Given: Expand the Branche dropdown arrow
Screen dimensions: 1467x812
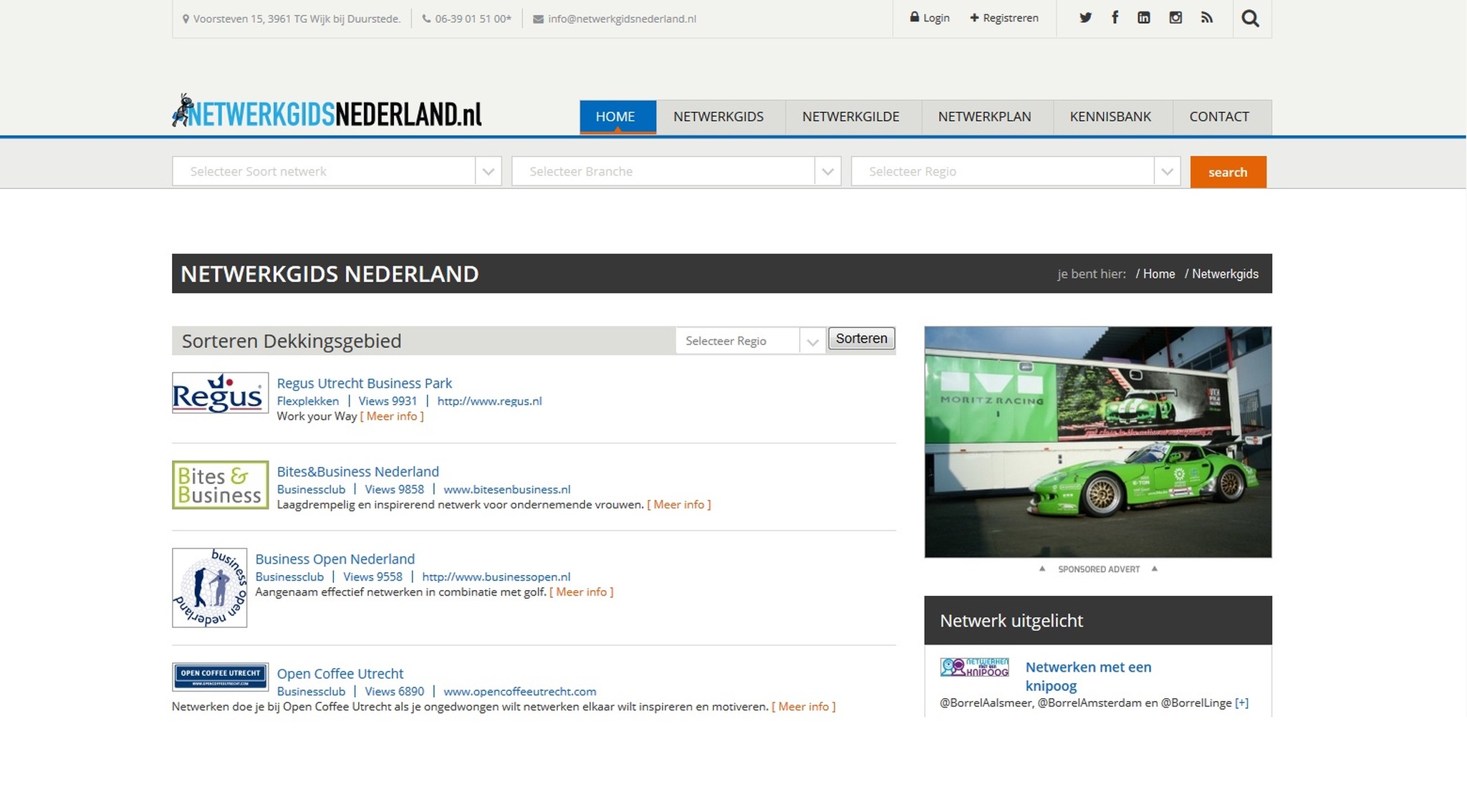Looking at the screenshot, I should (x=828, y=172).
